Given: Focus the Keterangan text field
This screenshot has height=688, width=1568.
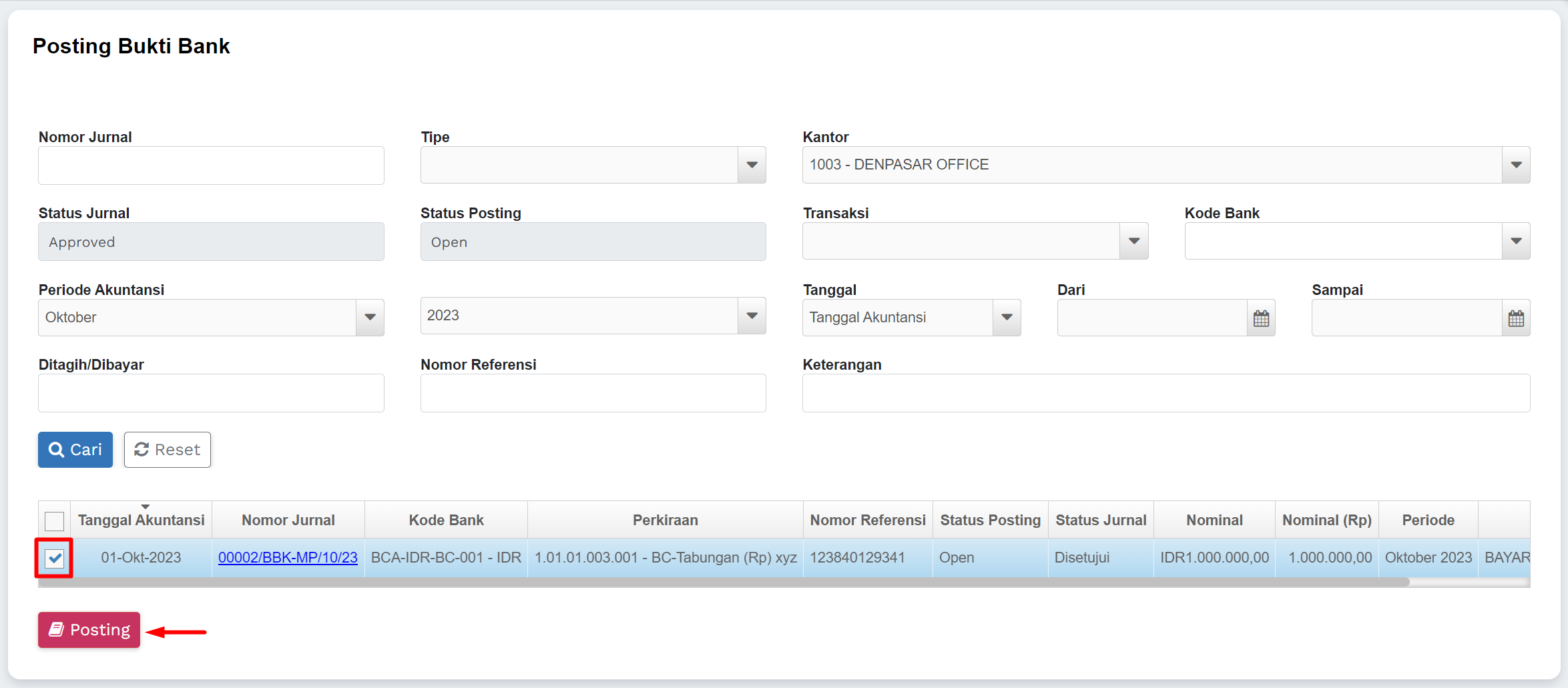Looking at the screenshot, I should click(x=1165, y=393).
